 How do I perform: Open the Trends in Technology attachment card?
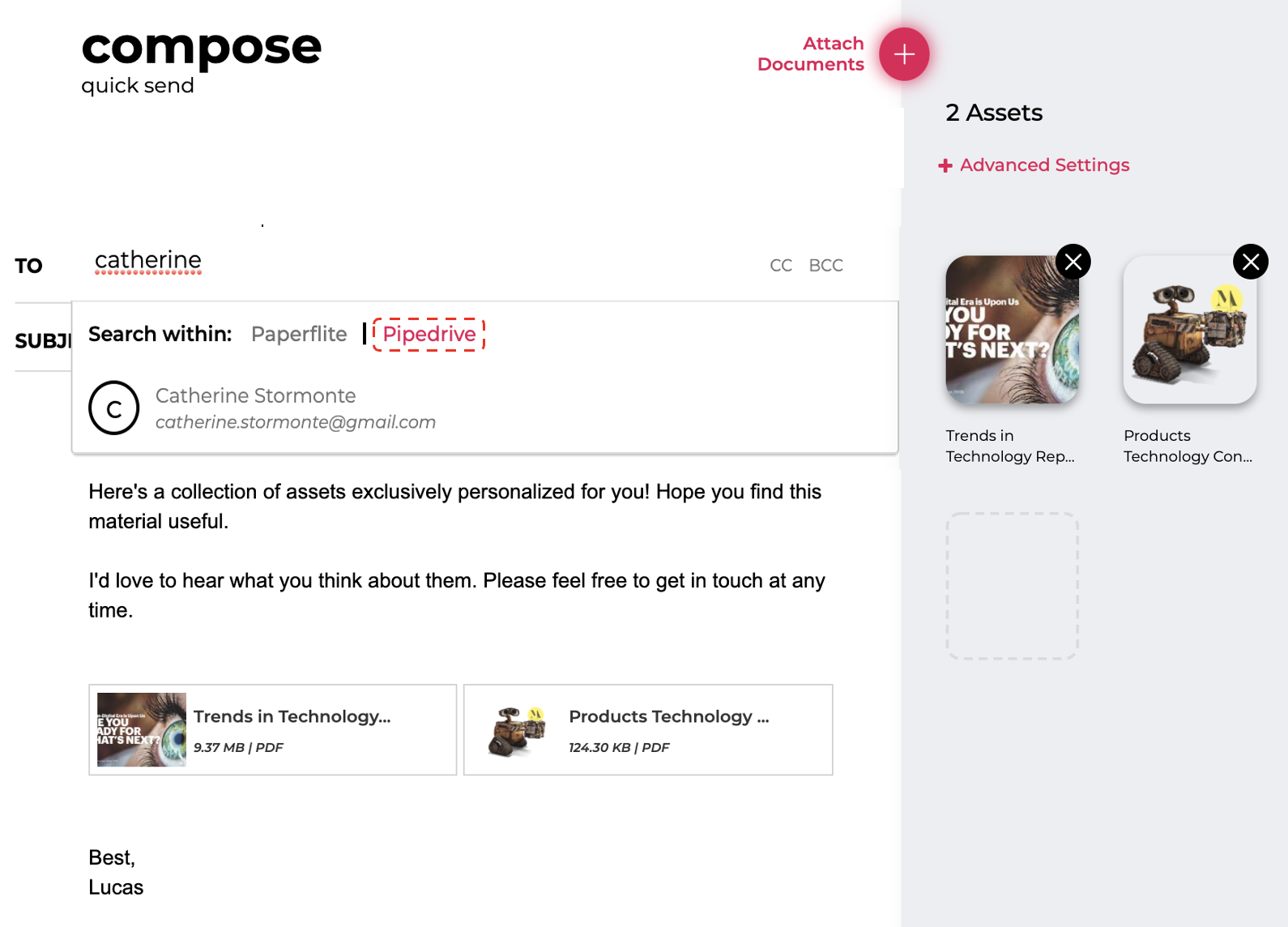pos(272,728)
